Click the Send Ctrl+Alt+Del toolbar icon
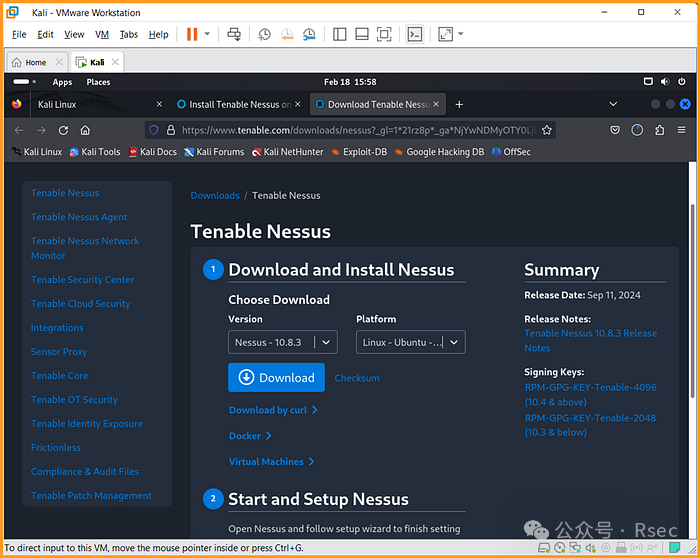The width and height of the screenshot is (700, 558). tap(234, 34)
